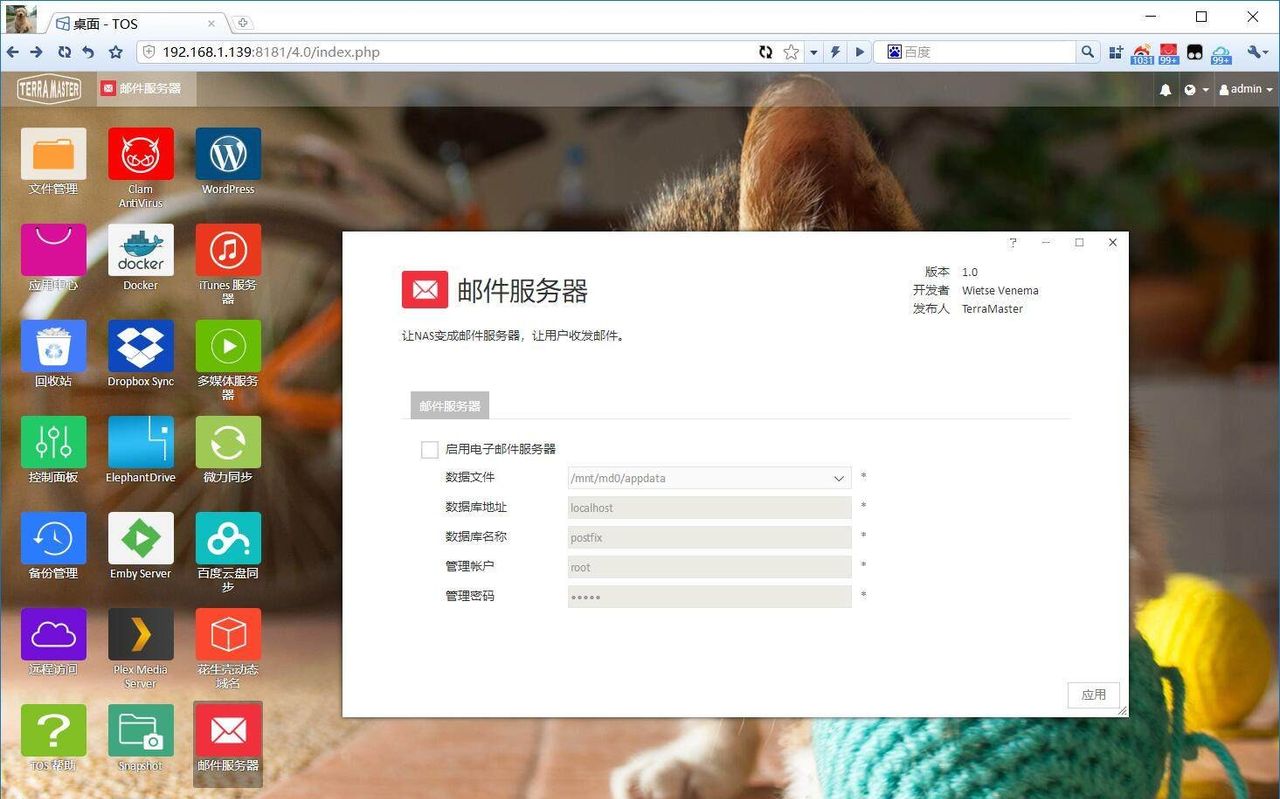Switch to 邮件服务器 taskbar item in the top bar
Viewport: 1280px width, 799px height.
coord(142,89)
